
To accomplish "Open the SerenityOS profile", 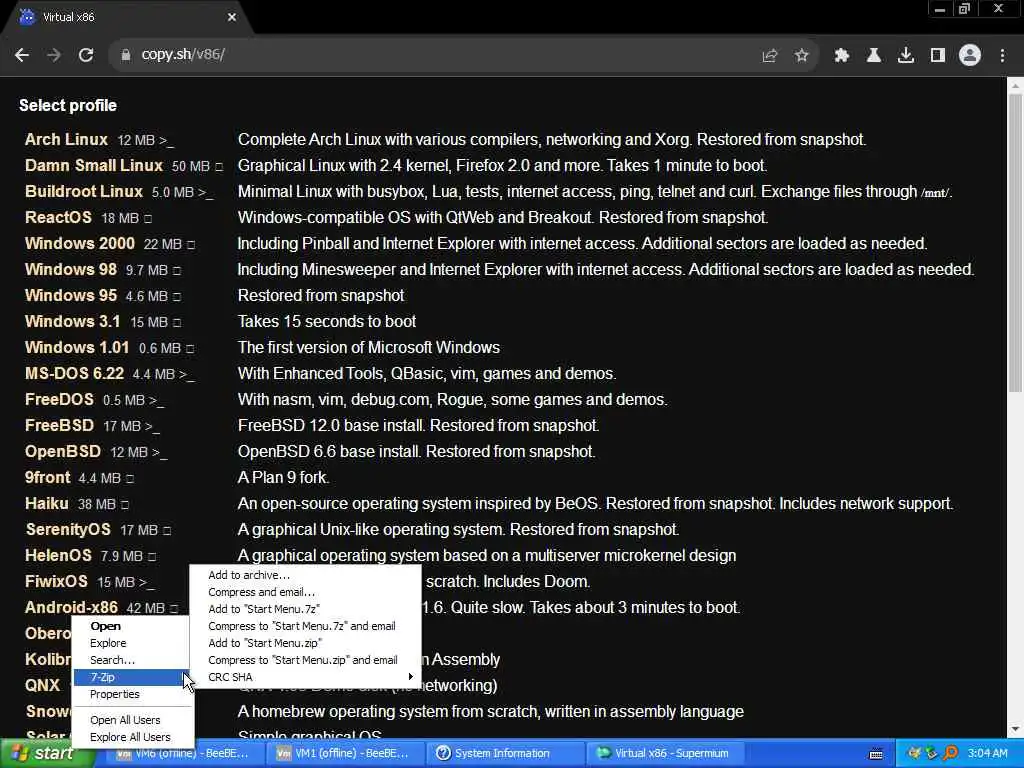I will coord(68,530).
